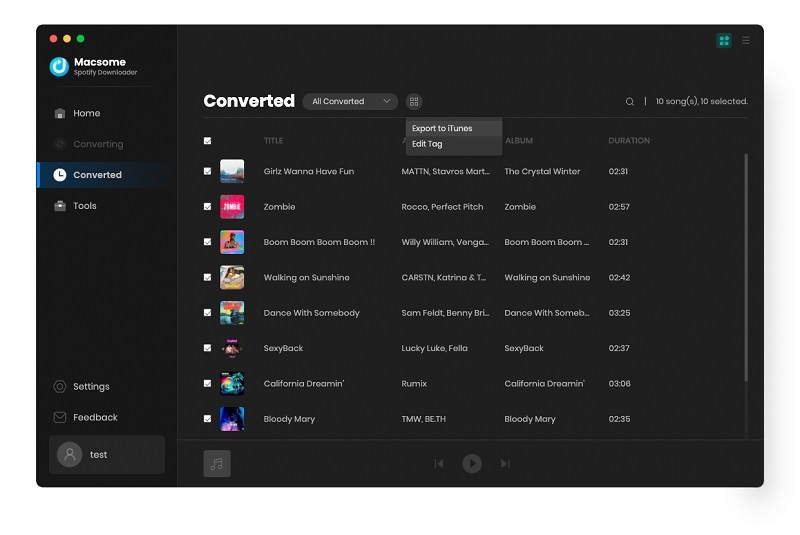Click the vertical scrollbar of song list
Screen dimensions: 800x535
746,267
